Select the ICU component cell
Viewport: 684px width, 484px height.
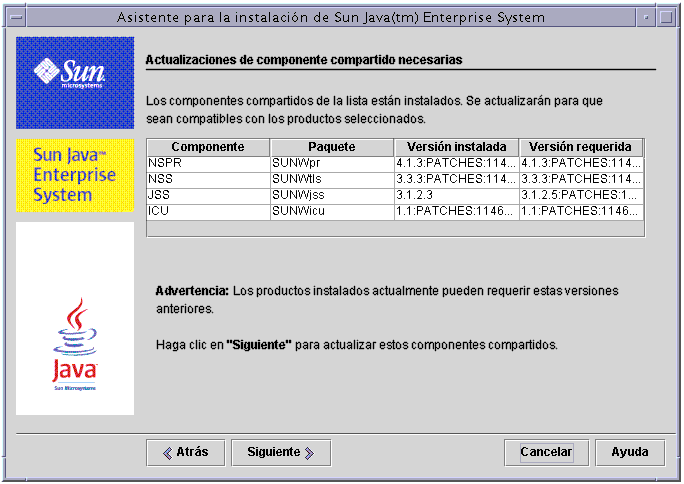click(x=208, y=212)
